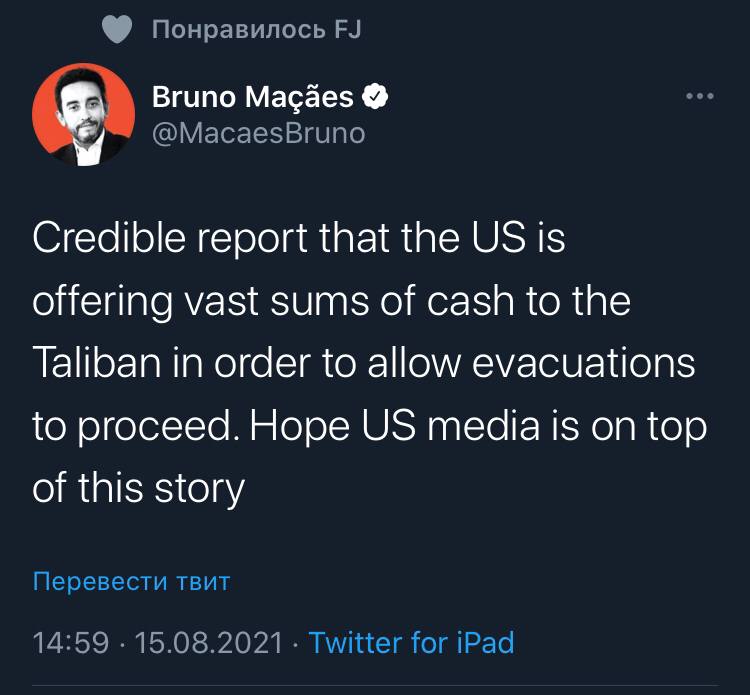
Task: Click the heart icon beside Понравилось
Action: (117, 31)
